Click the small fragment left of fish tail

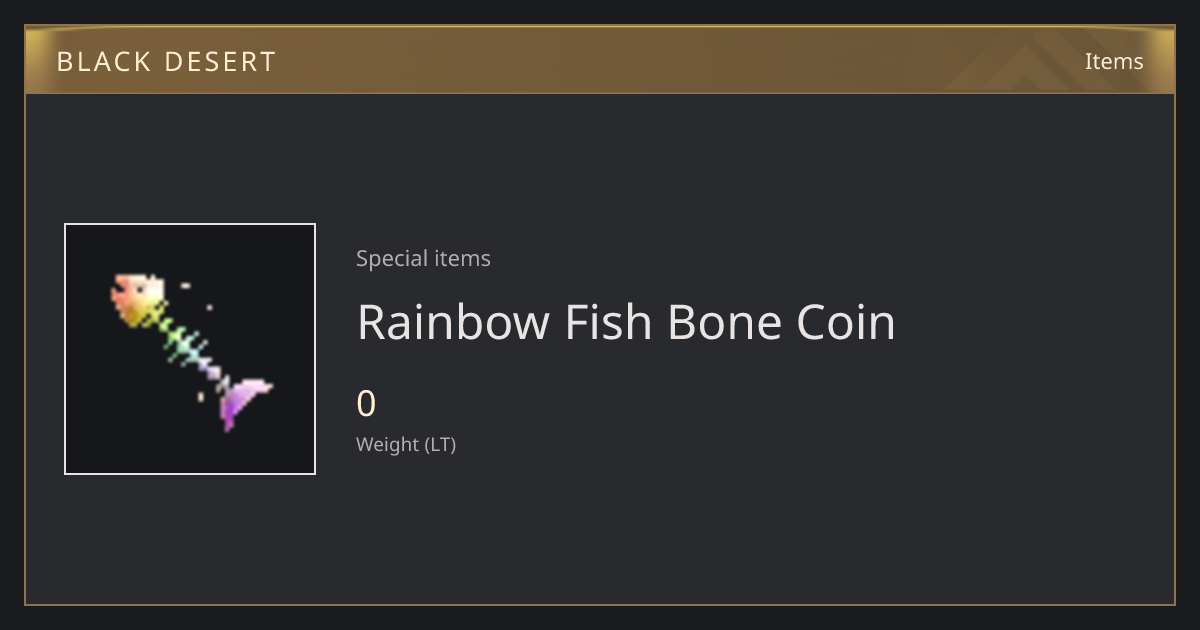pos(201,397)
